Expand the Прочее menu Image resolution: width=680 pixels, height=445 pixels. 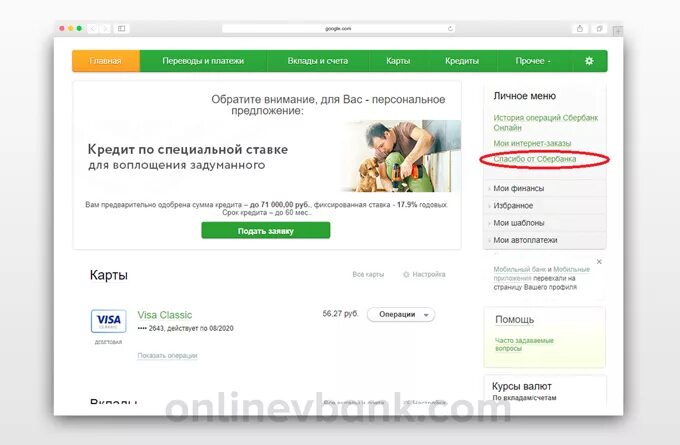click(533, 61)
